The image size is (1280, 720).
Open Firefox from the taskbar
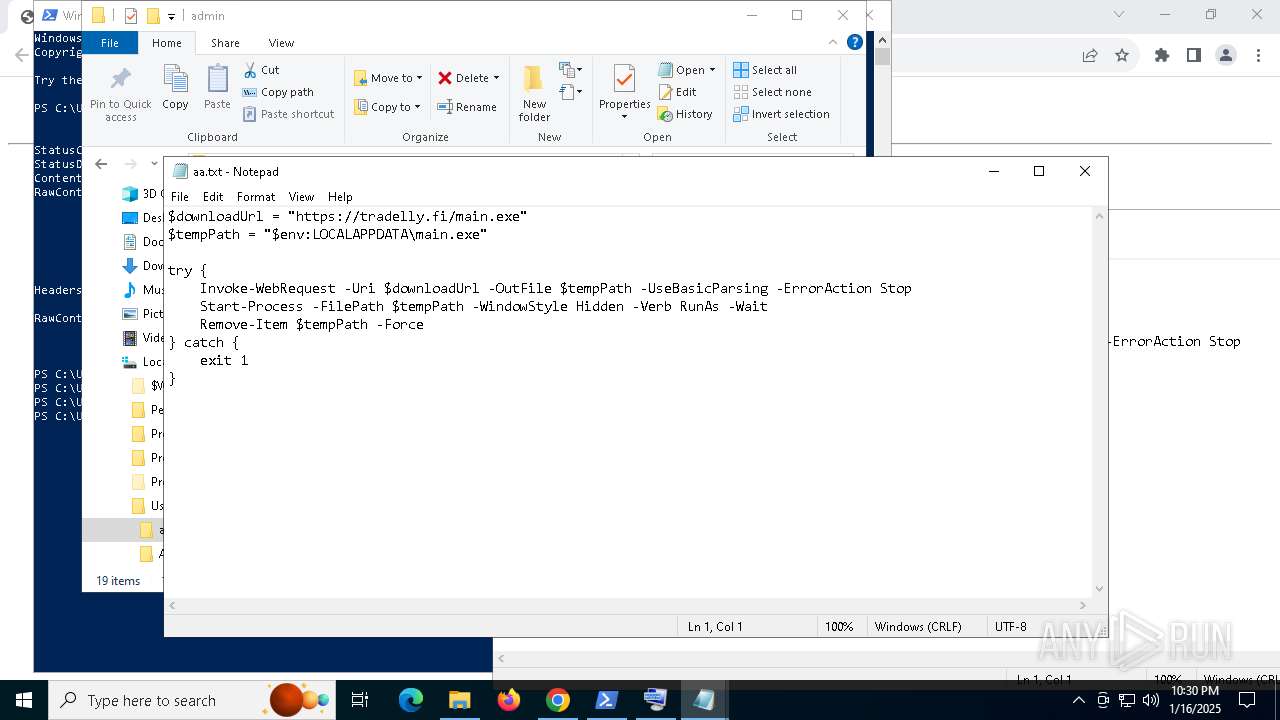pos(508,700)
